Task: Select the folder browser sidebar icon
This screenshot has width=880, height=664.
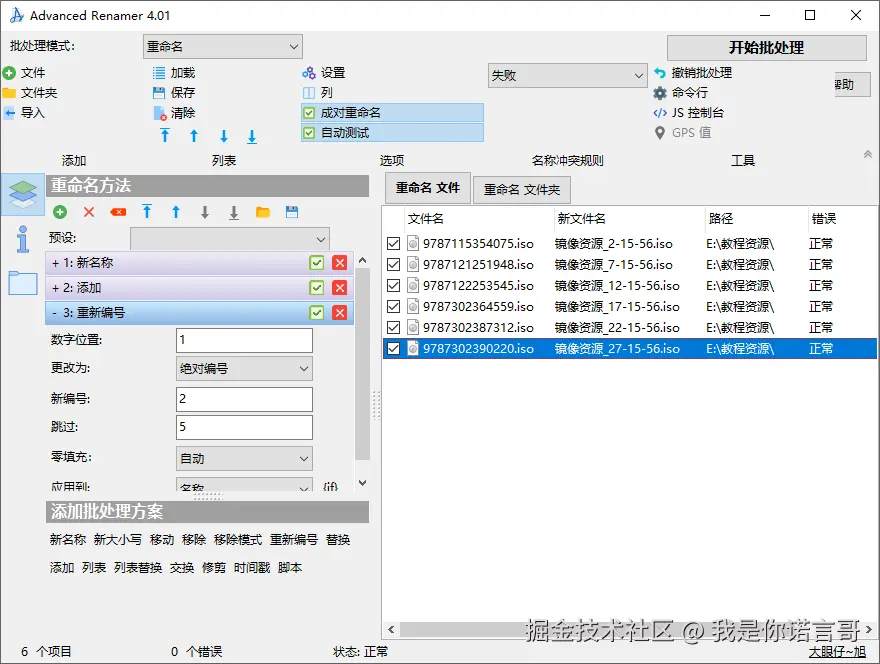Action: click(23, 283)
